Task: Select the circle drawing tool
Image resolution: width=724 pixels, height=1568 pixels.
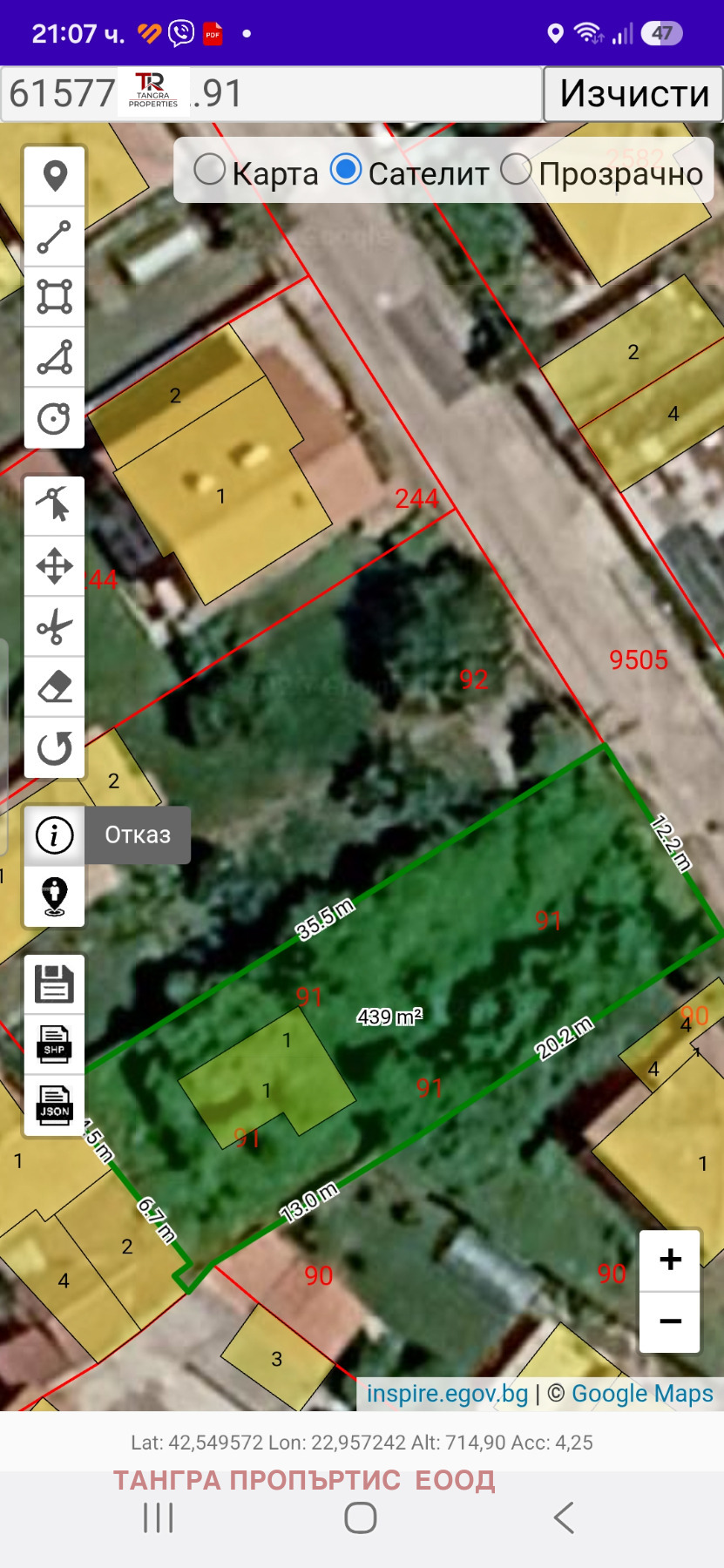Action: coord(54,418)
